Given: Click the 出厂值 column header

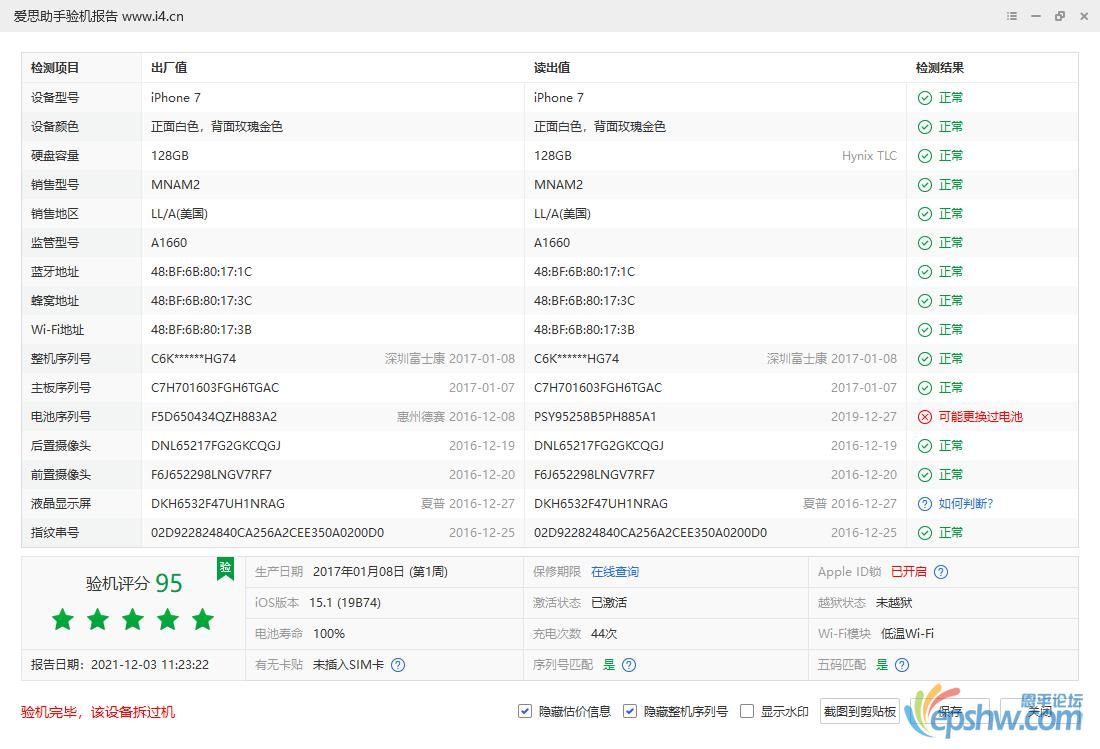Looking at the screenshot, I should pyautogui.click(x=169, y=68).
